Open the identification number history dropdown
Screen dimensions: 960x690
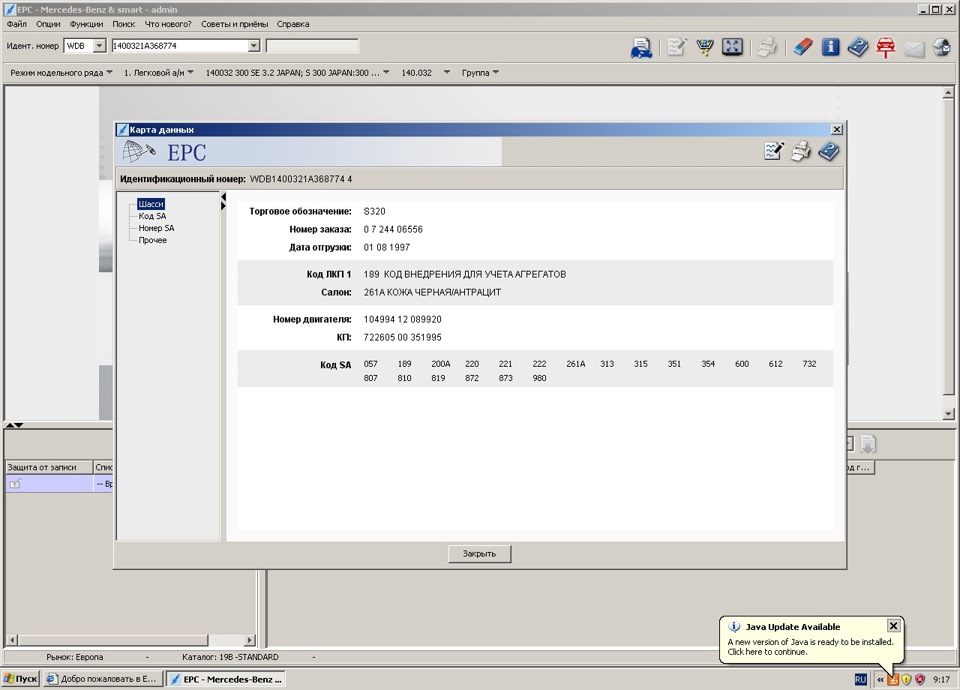(254, 46)
